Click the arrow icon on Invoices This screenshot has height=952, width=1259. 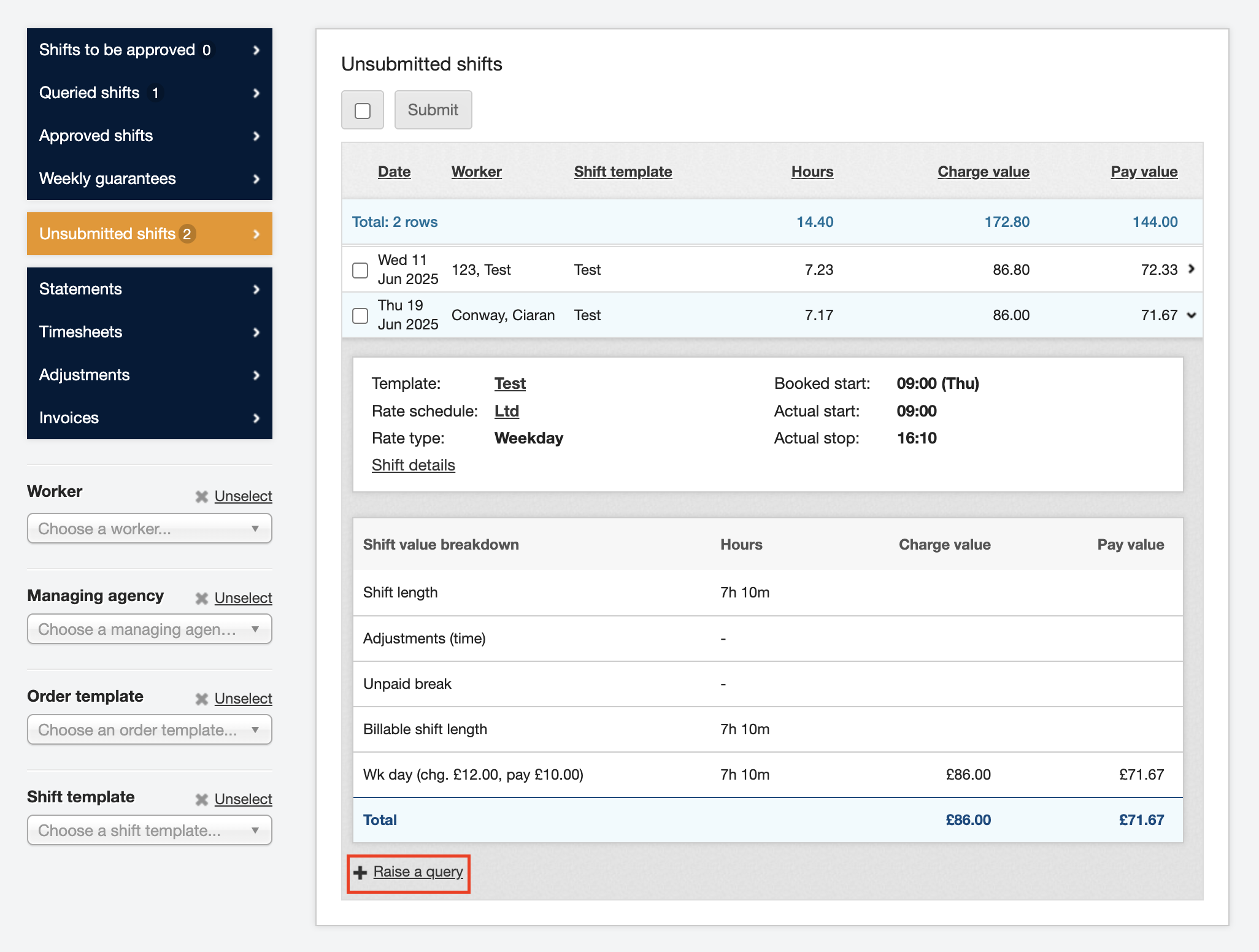[256, 418]
